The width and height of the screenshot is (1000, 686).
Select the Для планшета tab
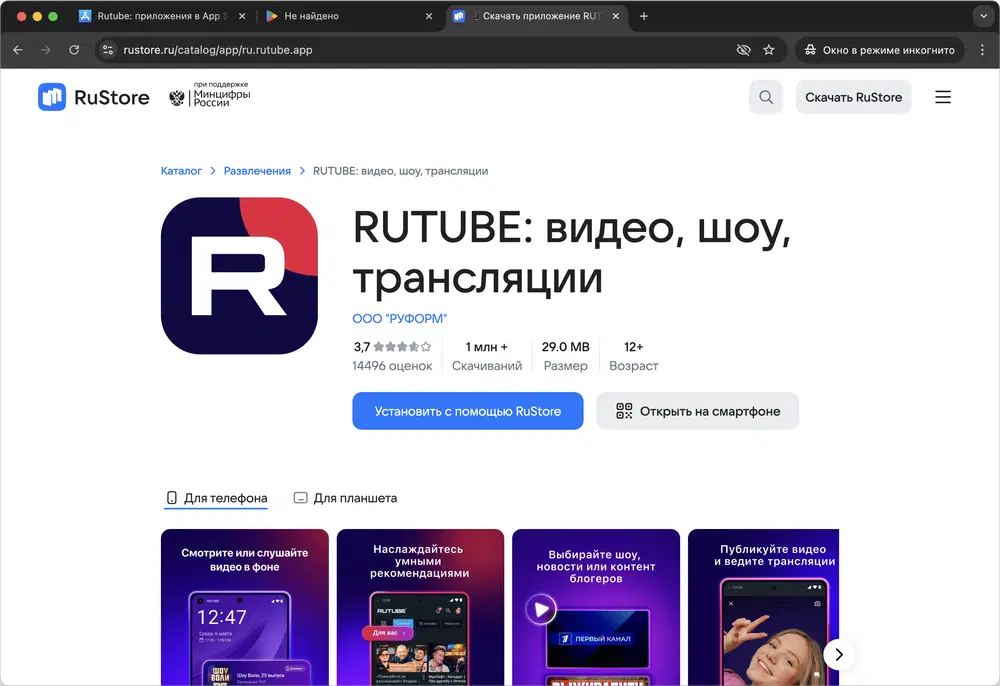345,498
